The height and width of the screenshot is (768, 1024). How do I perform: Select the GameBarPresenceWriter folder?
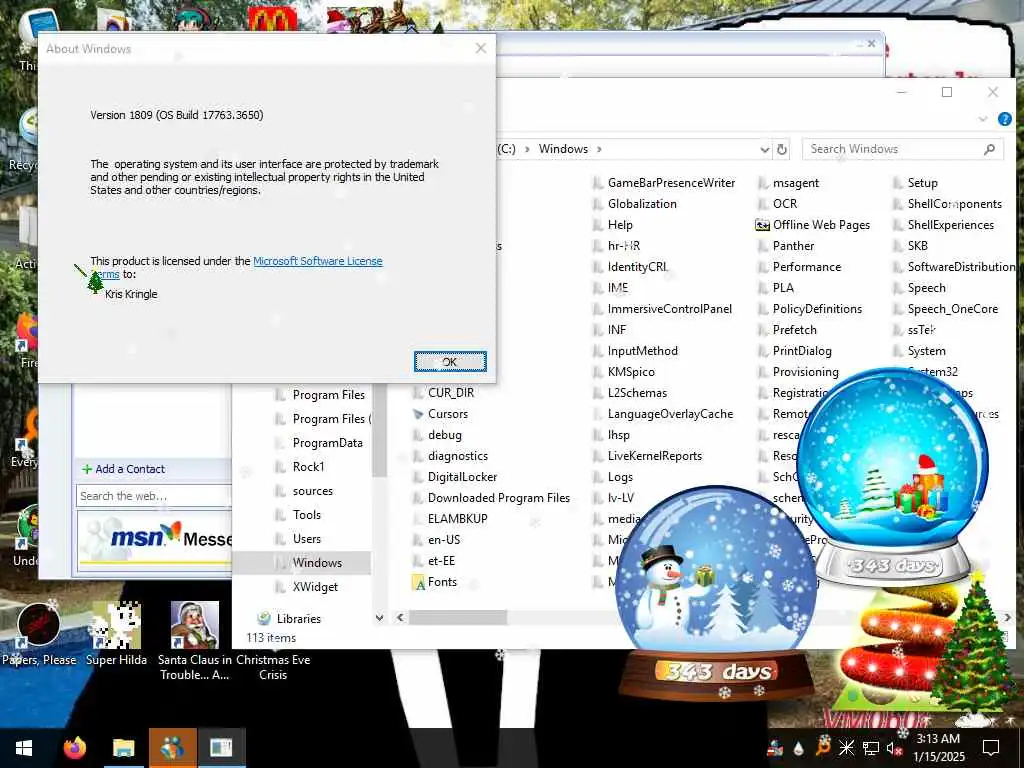(x=671, y=183)
